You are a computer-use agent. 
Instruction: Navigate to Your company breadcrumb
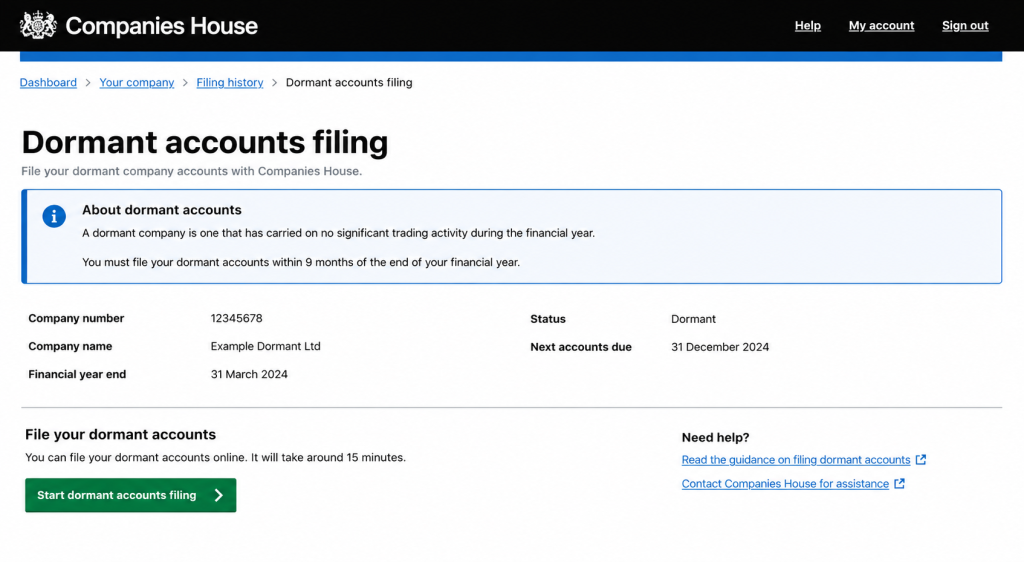click(x=136, y=82)
